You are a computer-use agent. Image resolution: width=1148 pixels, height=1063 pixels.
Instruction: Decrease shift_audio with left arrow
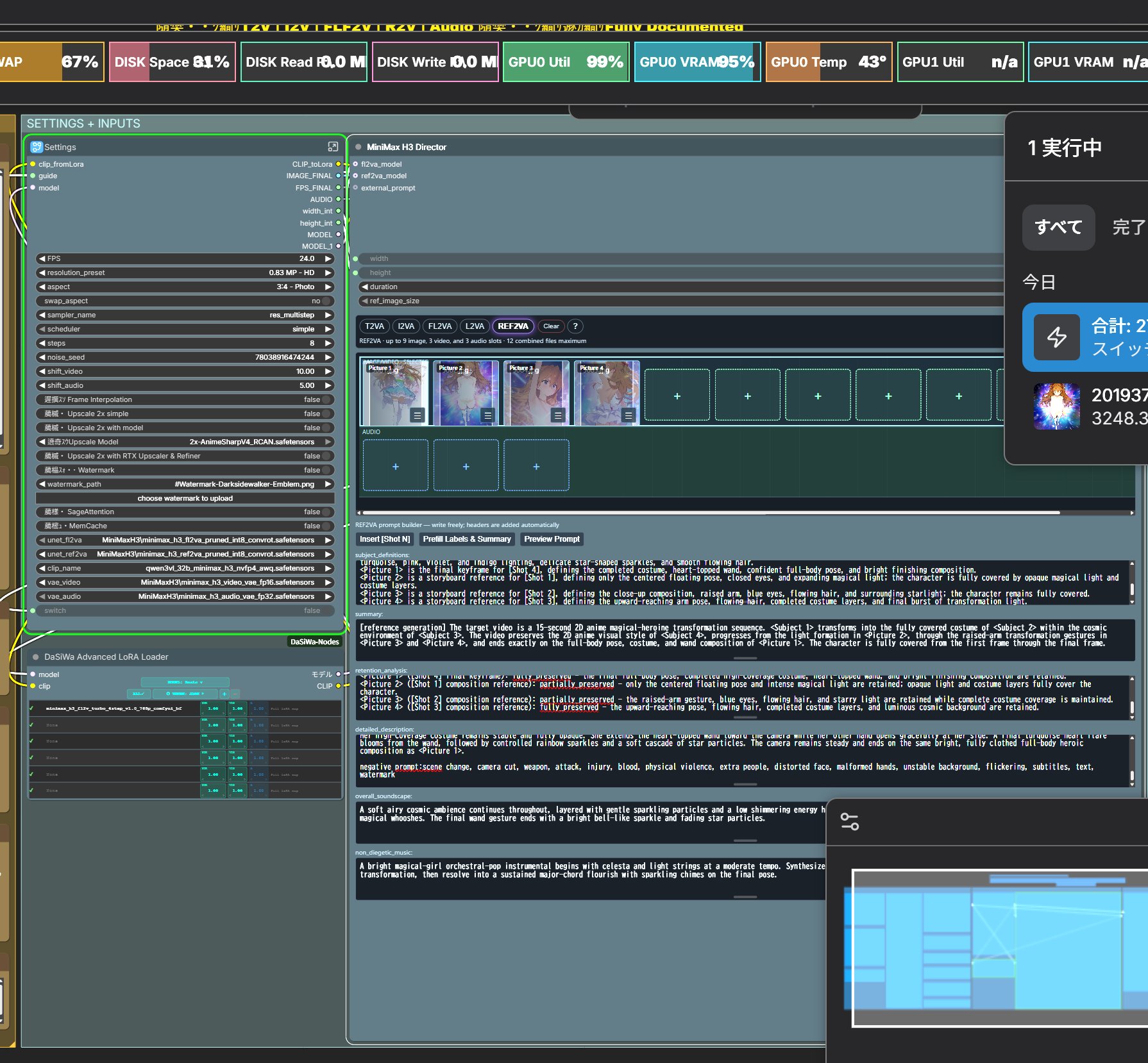coord(42,386)
